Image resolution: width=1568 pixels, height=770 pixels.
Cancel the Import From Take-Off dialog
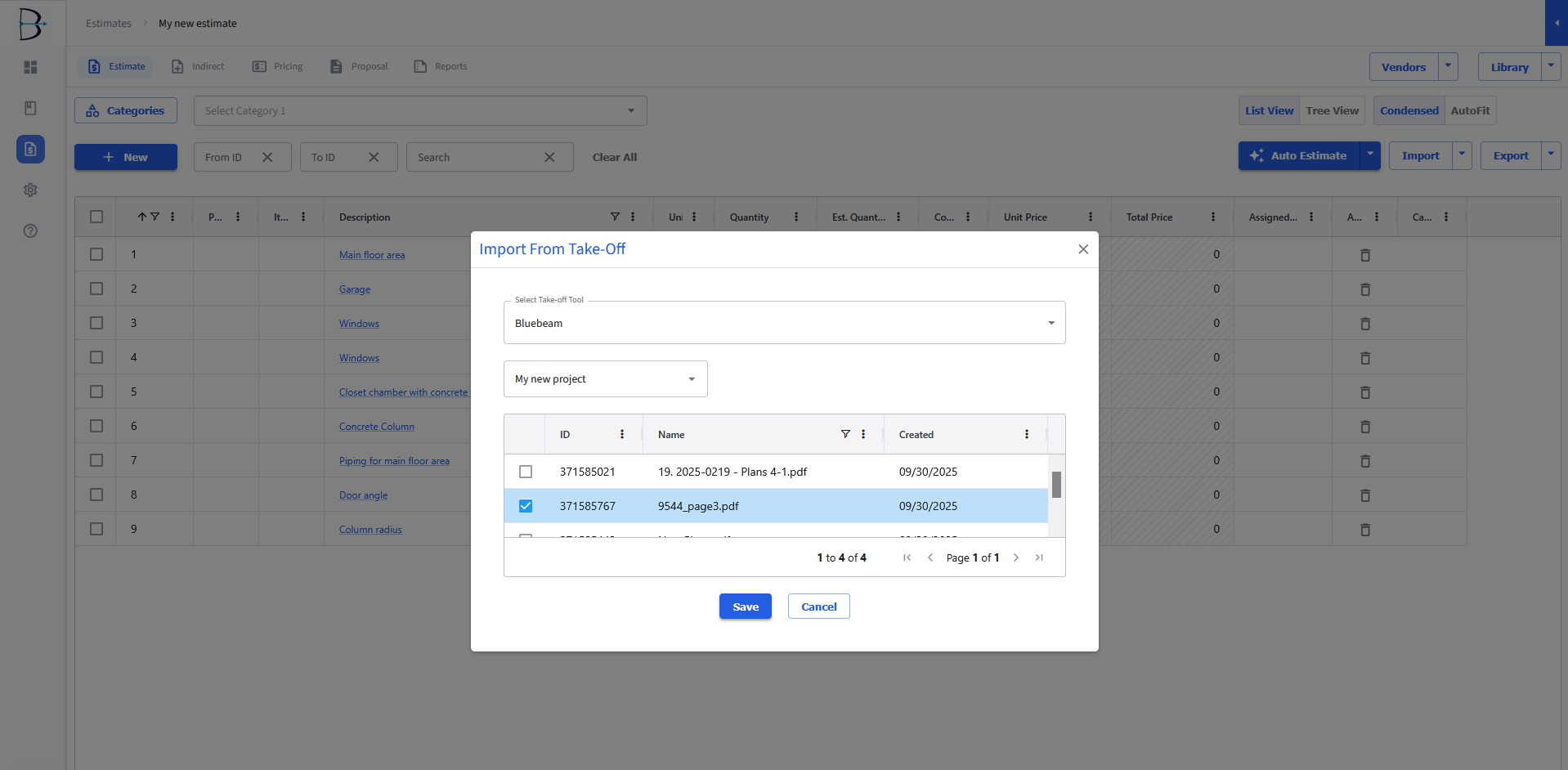tap(818, 607)
